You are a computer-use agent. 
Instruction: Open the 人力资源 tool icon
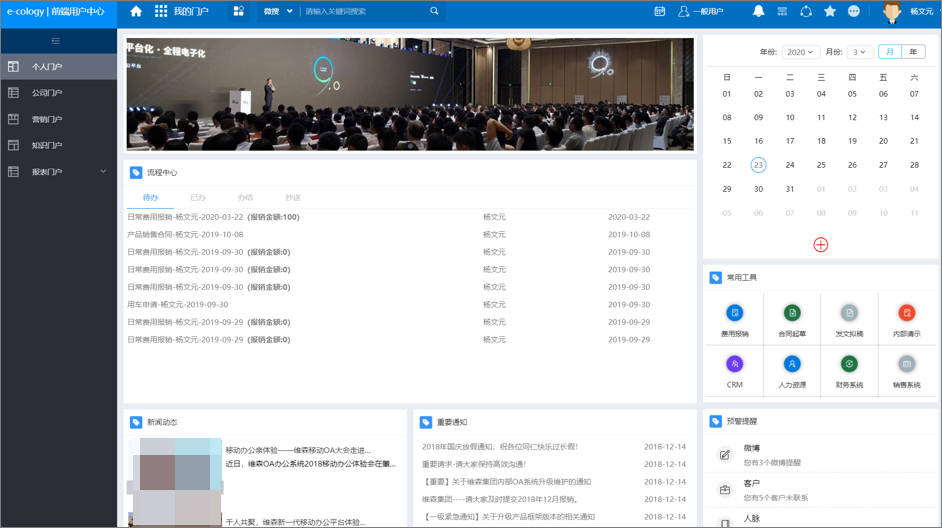[792, 364]
